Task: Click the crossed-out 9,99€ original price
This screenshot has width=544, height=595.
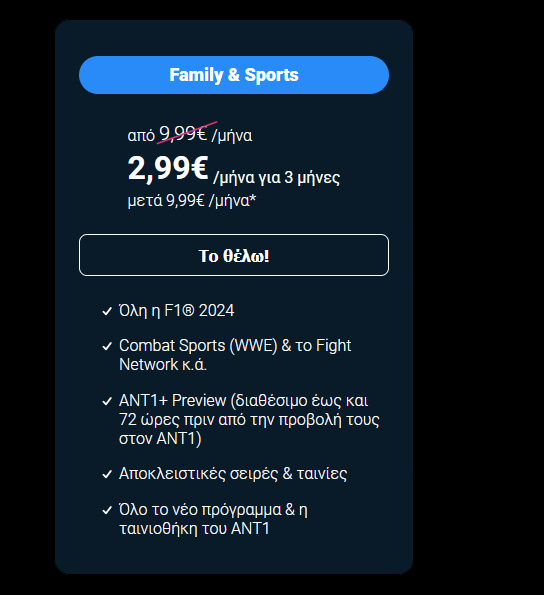Action: tap(183, 134)
